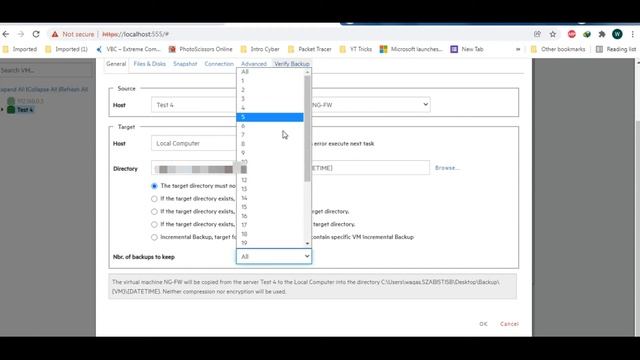The width and height of the screenshot is (640, 360).
Task: Select the third 'If the target directory exists' radio
Action: click(x=154, y=211)
